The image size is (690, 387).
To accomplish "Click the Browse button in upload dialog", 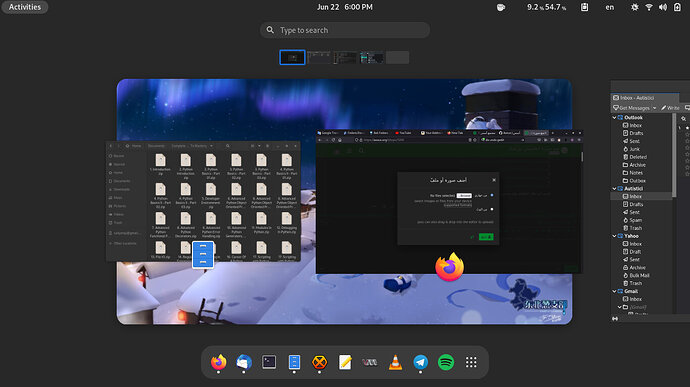I will pos(464,195).
